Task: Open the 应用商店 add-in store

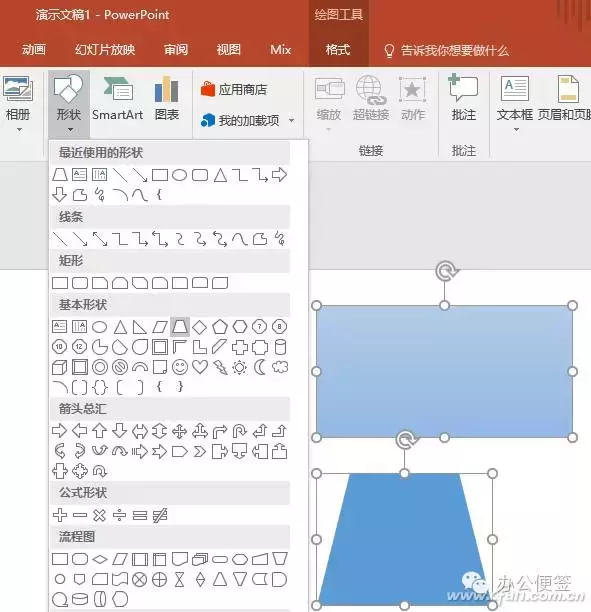Action: point(234,90)
